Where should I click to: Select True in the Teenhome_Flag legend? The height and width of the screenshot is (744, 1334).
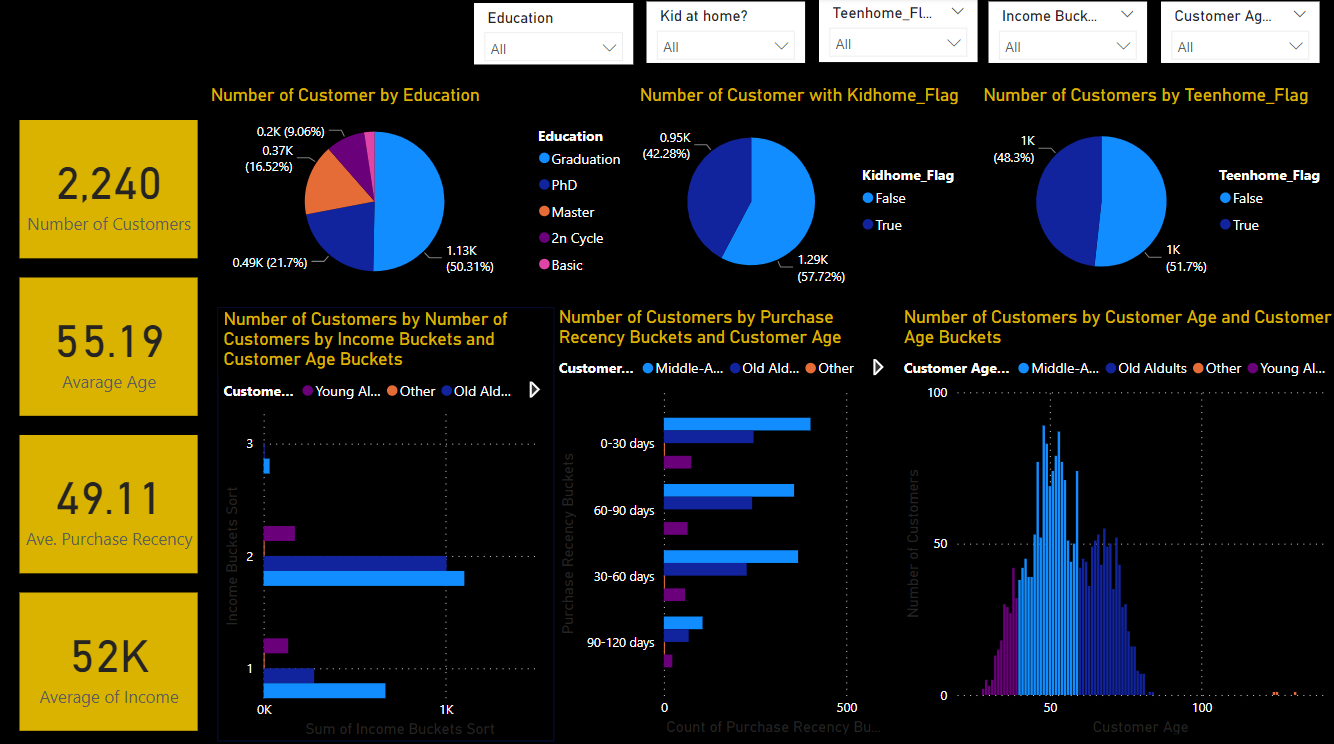(x=1239, y=225)
